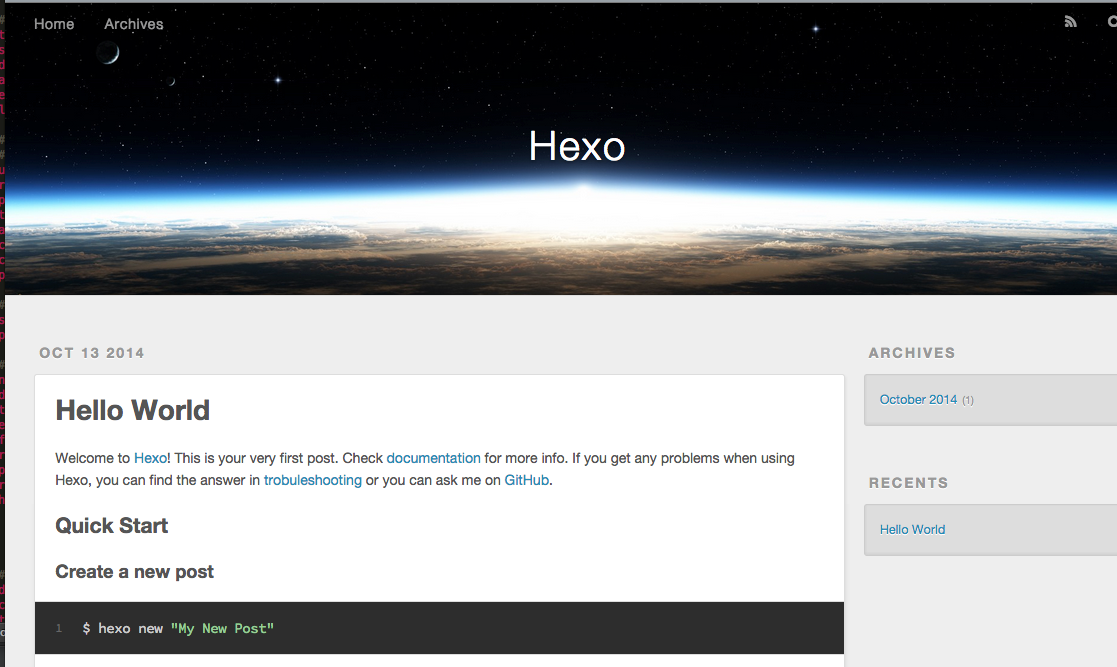The width and height of the screenshot is (1117, 667).
Task: Click the Quick Start heading
Action: (x=112, y=526)
